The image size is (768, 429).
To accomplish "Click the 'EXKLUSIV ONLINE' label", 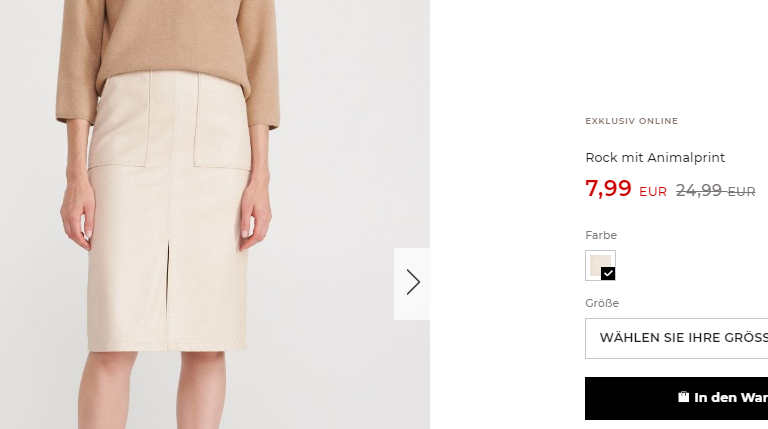I will [631, 121].
